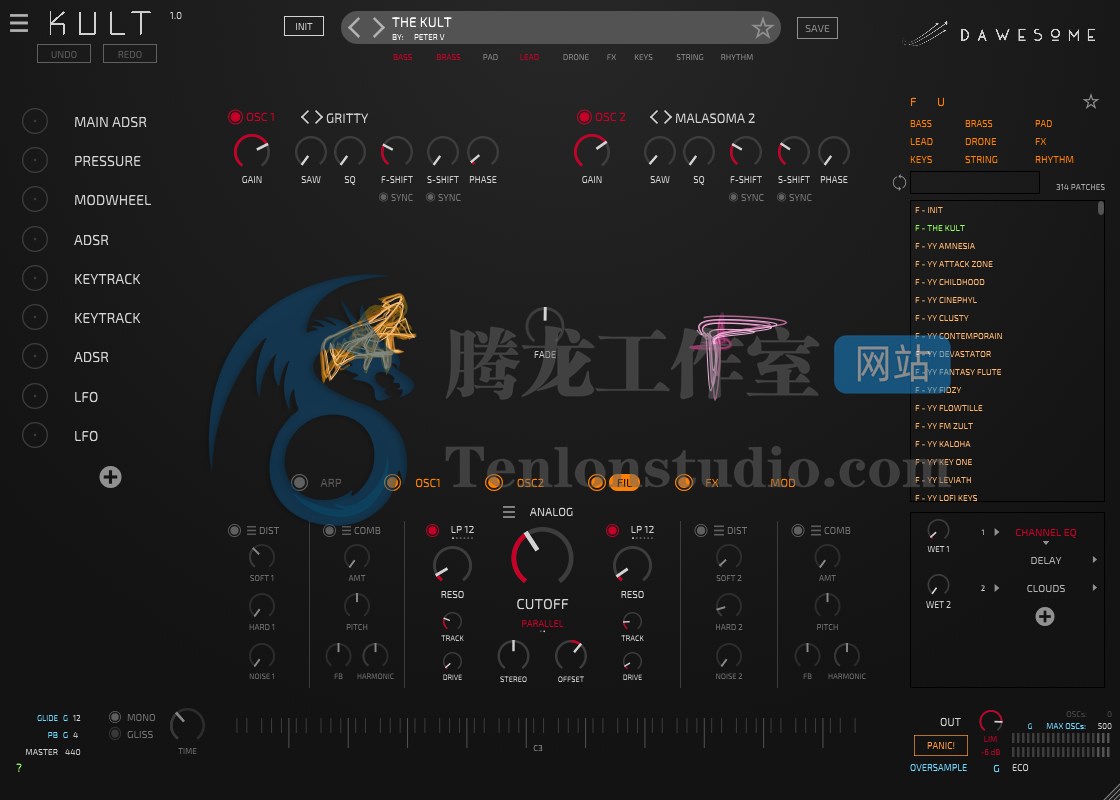This screenshot has height=800, width=1120.
Task: Click the help question mark
Action: pyautogui.click(x=19, y=768)
